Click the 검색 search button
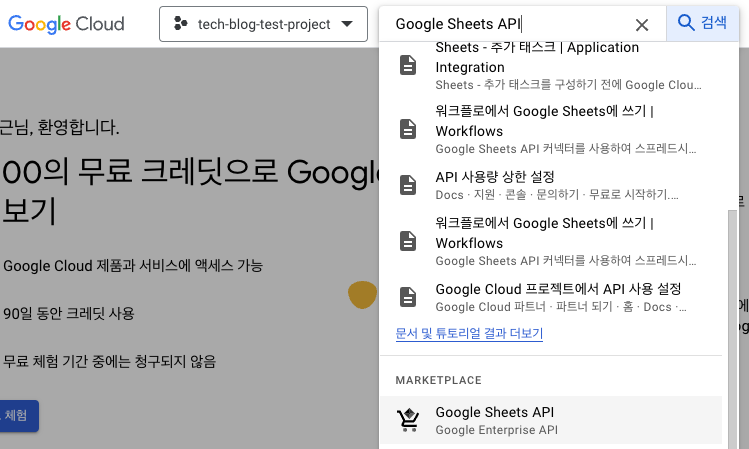The height and width of the screenshot is (449, 749). pyautogui.click(x=703, y=23)
